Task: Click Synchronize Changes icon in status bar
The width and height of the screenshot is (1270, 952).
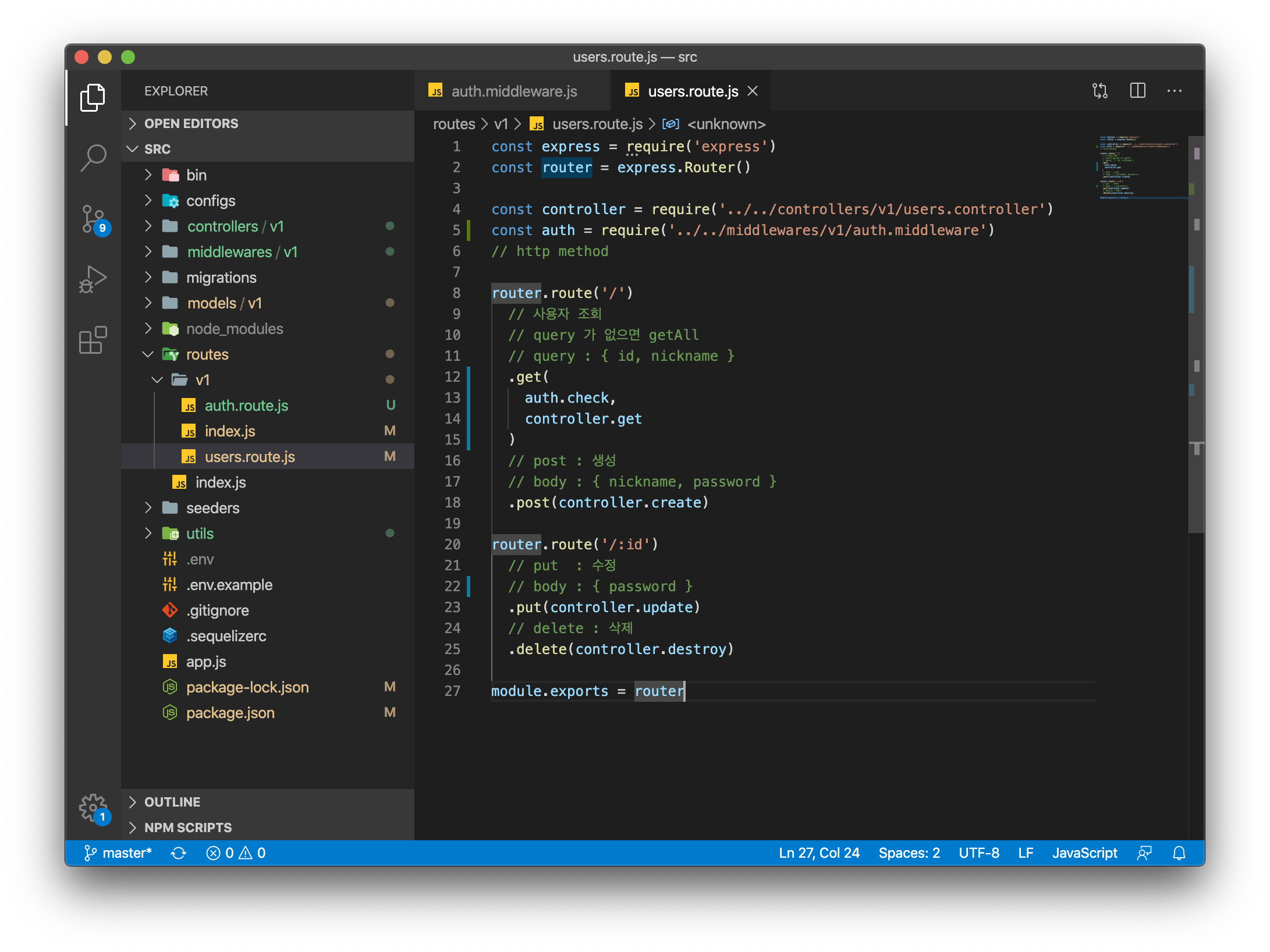Action: click(x=179, y=853)
